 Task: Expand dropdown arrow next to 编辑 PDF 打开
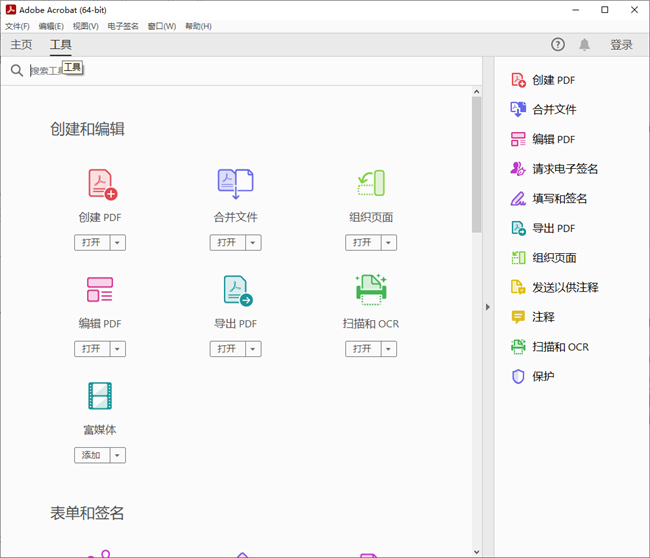[x=117, y=349]
